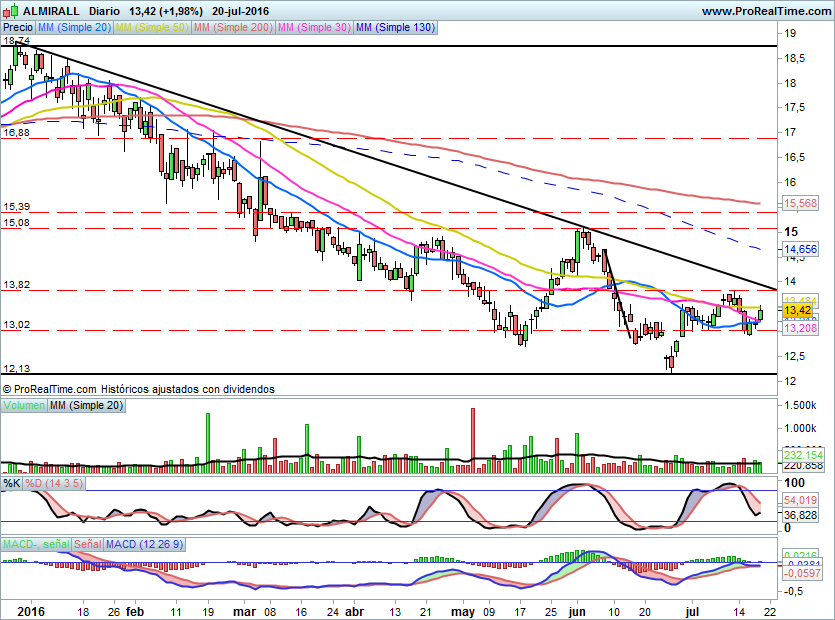Click the may month marker on time axis
This screenshot has width=835, height=620.
(x=463, y=612)
